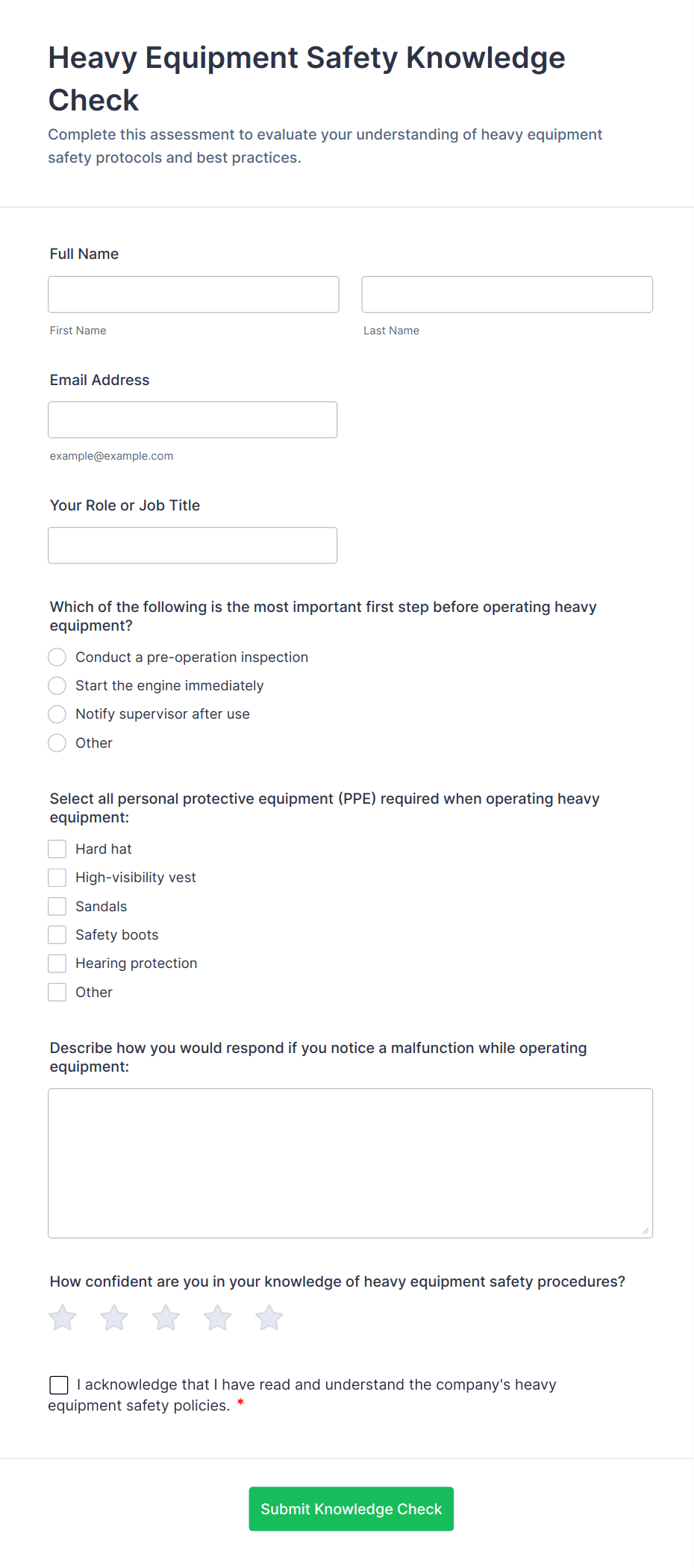This screenshot has height=1568, width=694.
Task: Choose 'Start the engine immediately'
Action: tap(57, 685)
